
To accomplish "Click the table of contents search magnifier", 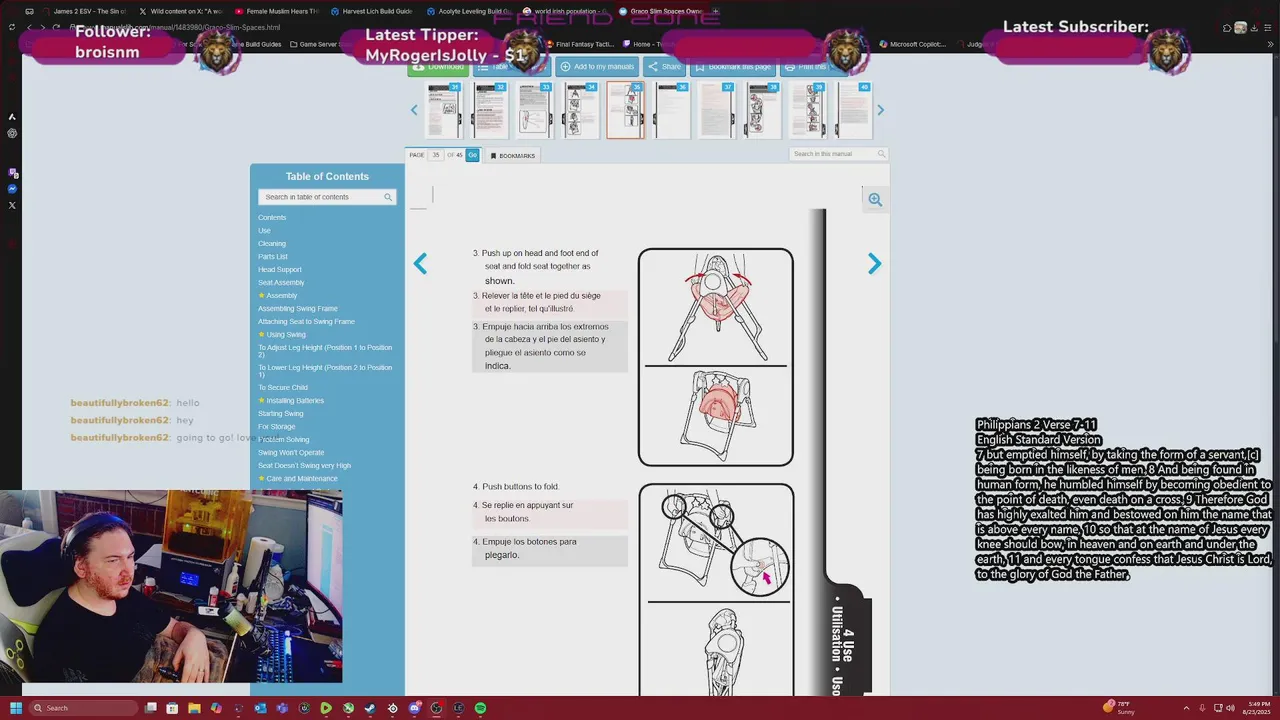I will 388,197.
